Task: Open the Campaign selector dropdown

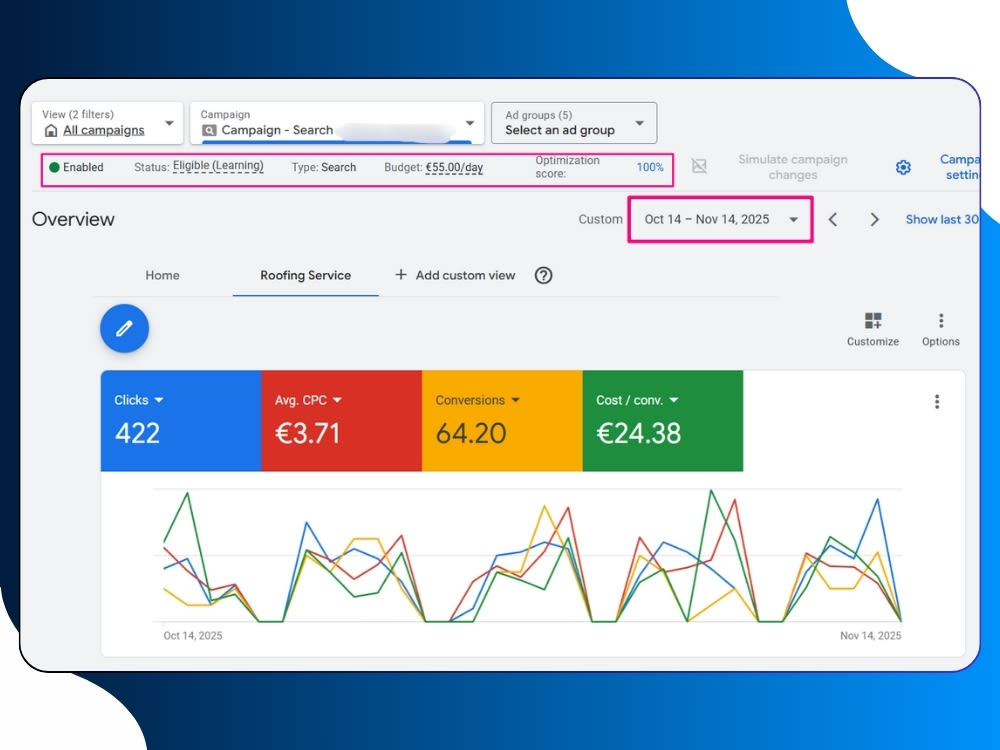Action: [x=337, y=122]
